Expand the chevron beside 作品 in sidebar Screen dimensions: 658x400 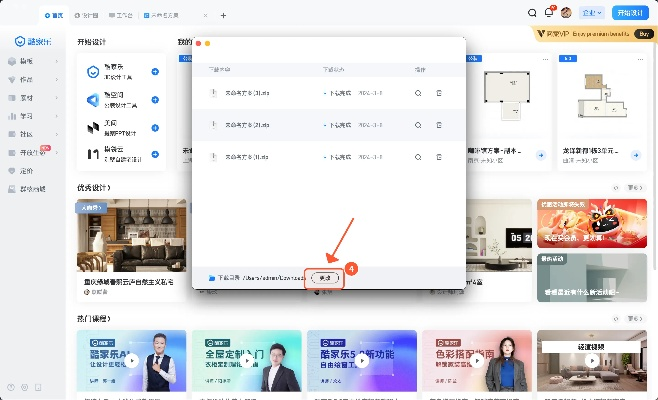[x=56, y=80]
